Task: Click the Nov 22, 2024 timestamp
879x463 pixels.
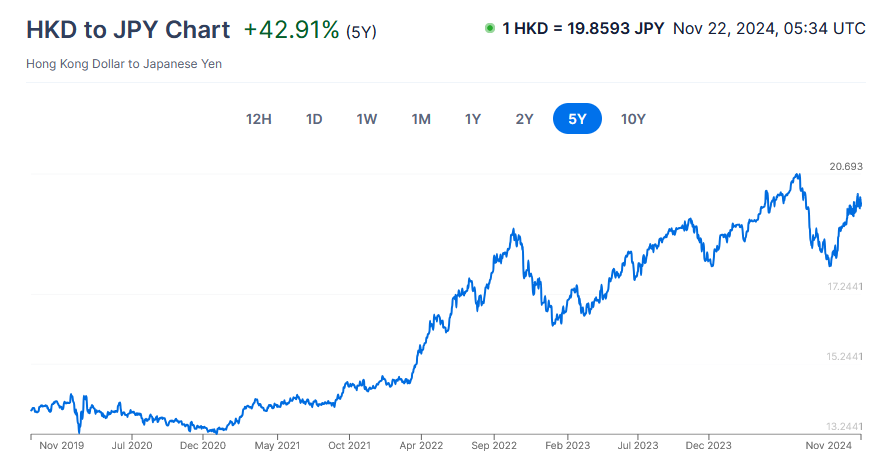Action: (x=769, y=28)
